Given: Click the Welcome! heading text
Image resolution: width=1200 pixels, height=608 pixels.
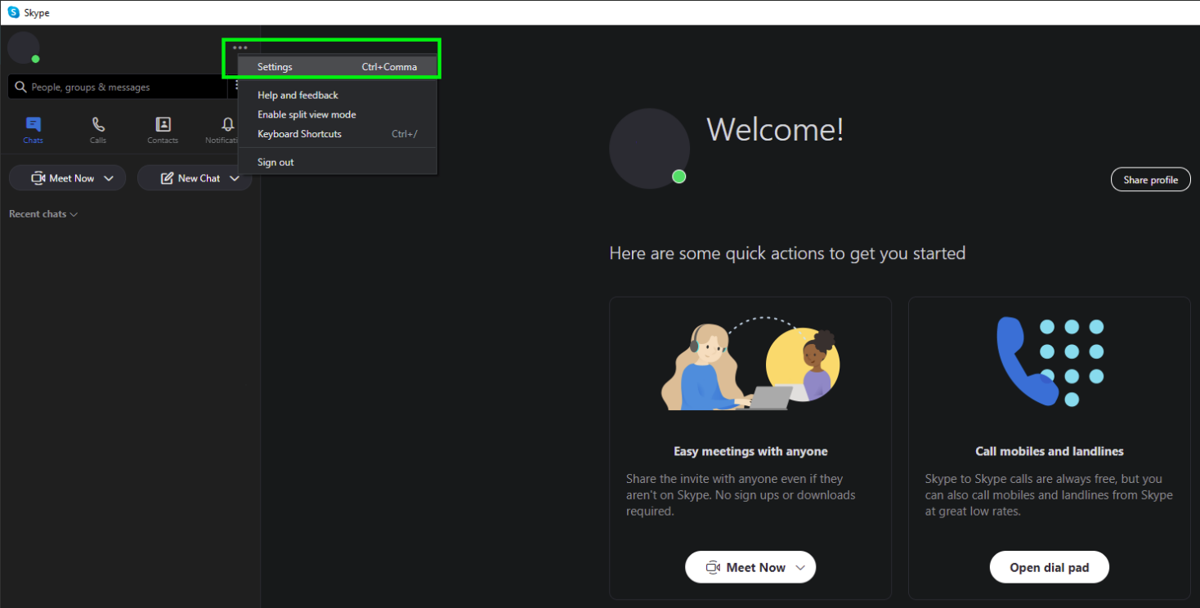Looking at the screenshot, I should coord(775,129).
